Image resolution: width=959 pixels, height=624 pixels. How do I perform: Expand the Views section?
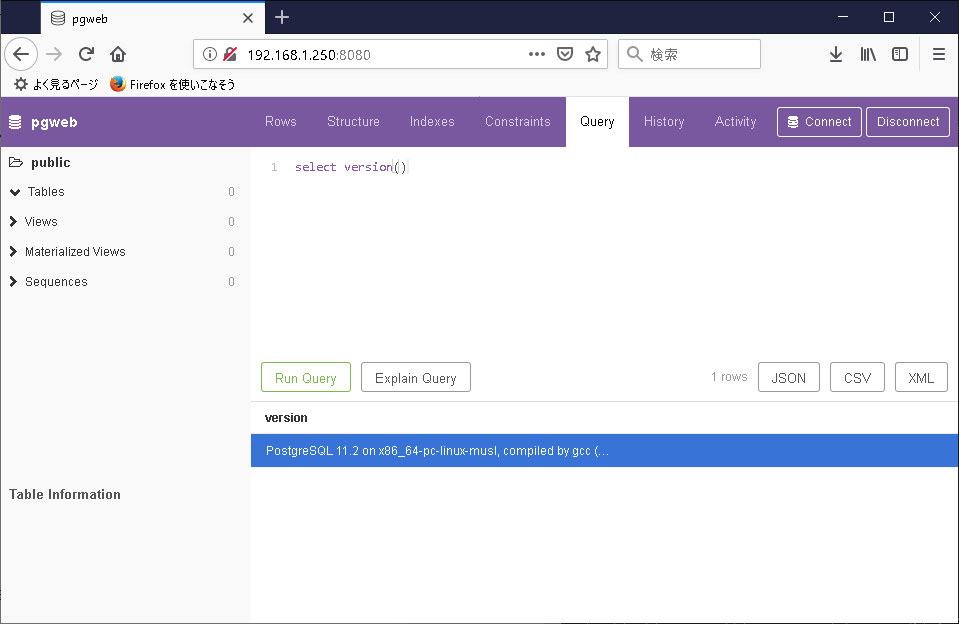(14, 221)
